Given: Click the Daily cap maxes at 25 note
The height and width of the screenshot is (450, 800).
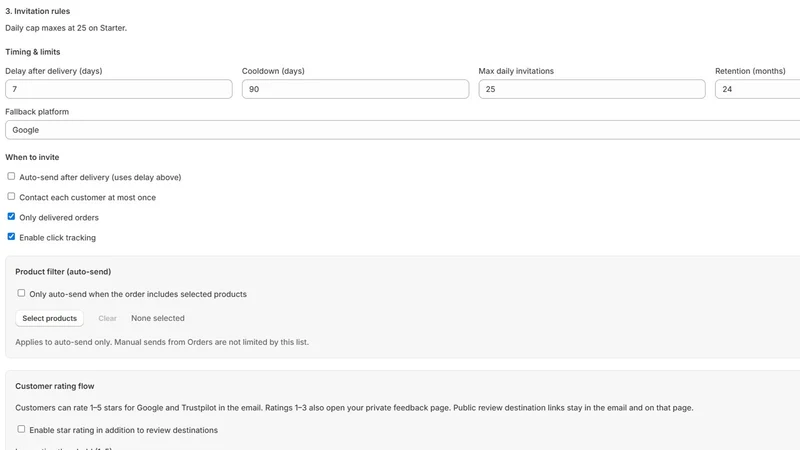Looking at the screenshot, I should click(x=66, y=28).
